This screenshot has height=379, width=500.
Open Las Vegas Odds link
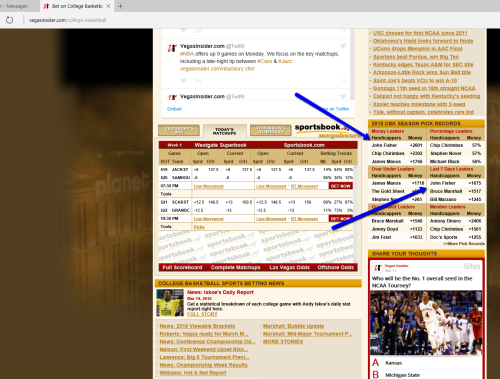coord(289,267)
